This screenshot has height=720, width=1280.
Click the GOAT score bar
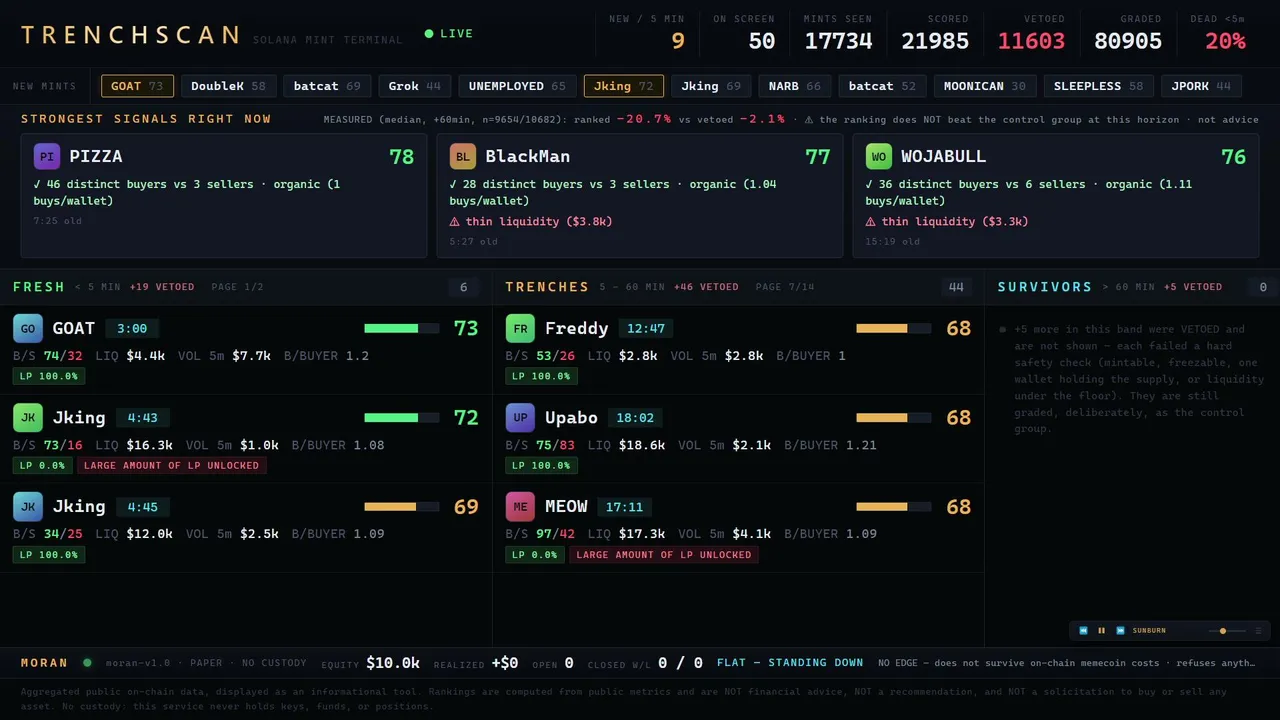[401, 328]
